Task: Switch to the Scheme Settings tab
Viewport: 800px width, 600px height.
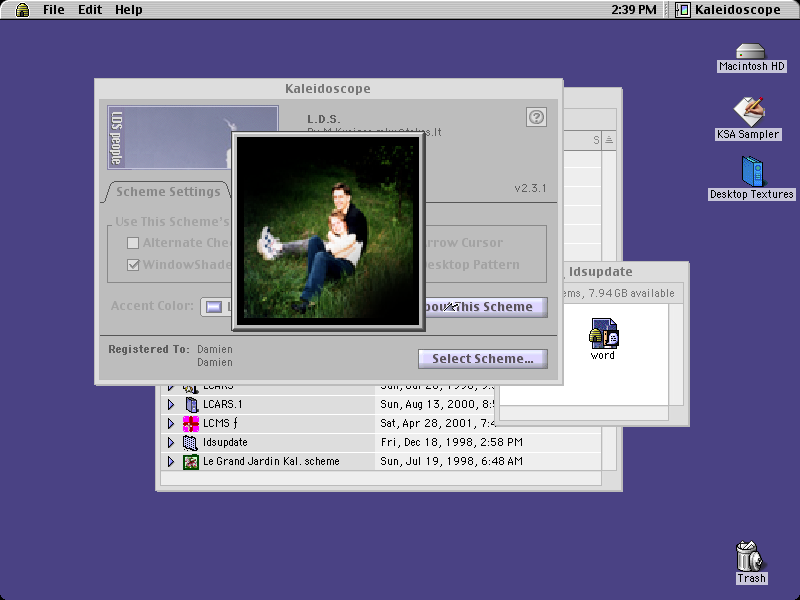Action: point(168,192)
